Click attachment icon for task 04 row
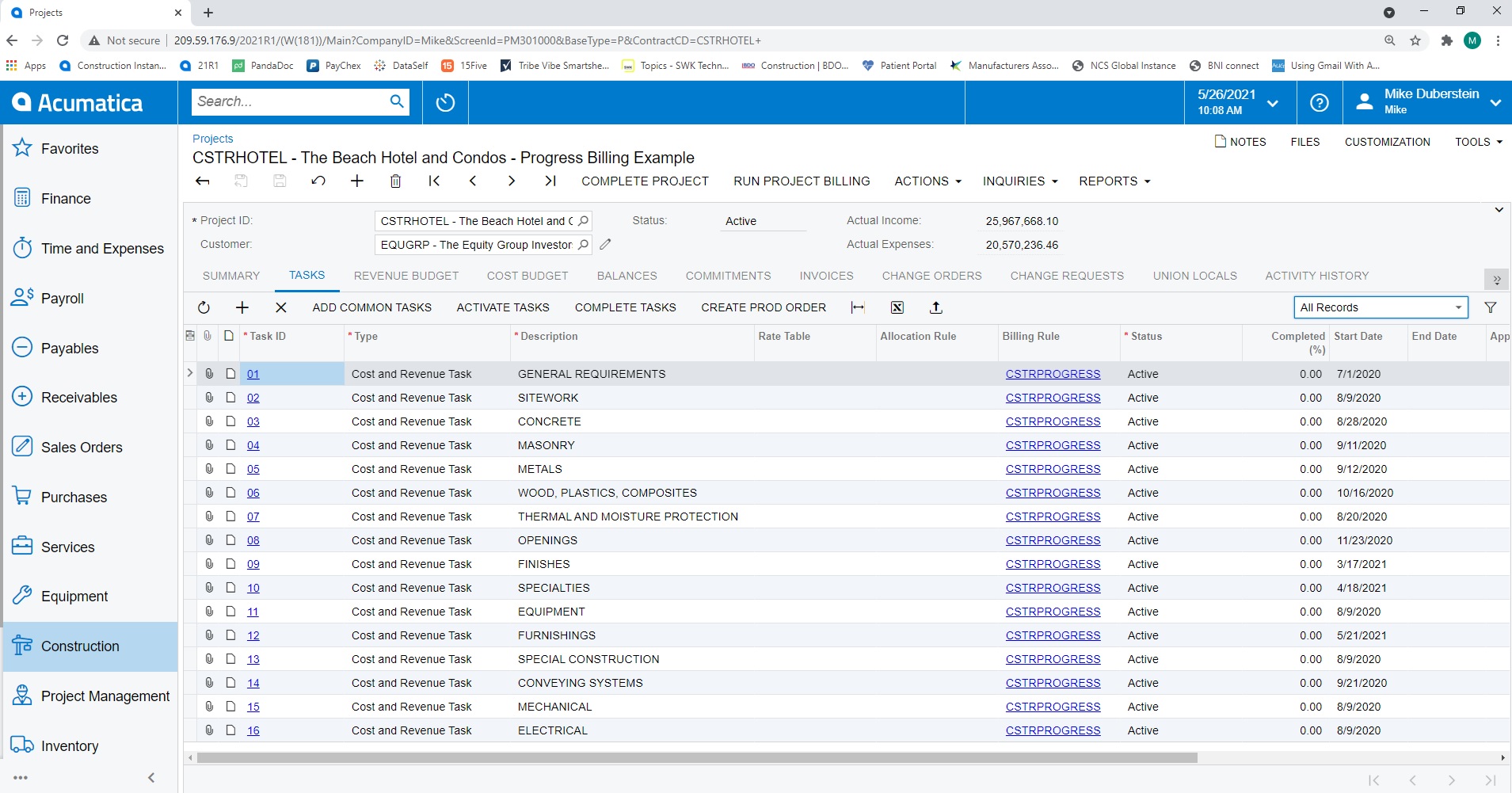1512x793 pixels. click(209, 445)
